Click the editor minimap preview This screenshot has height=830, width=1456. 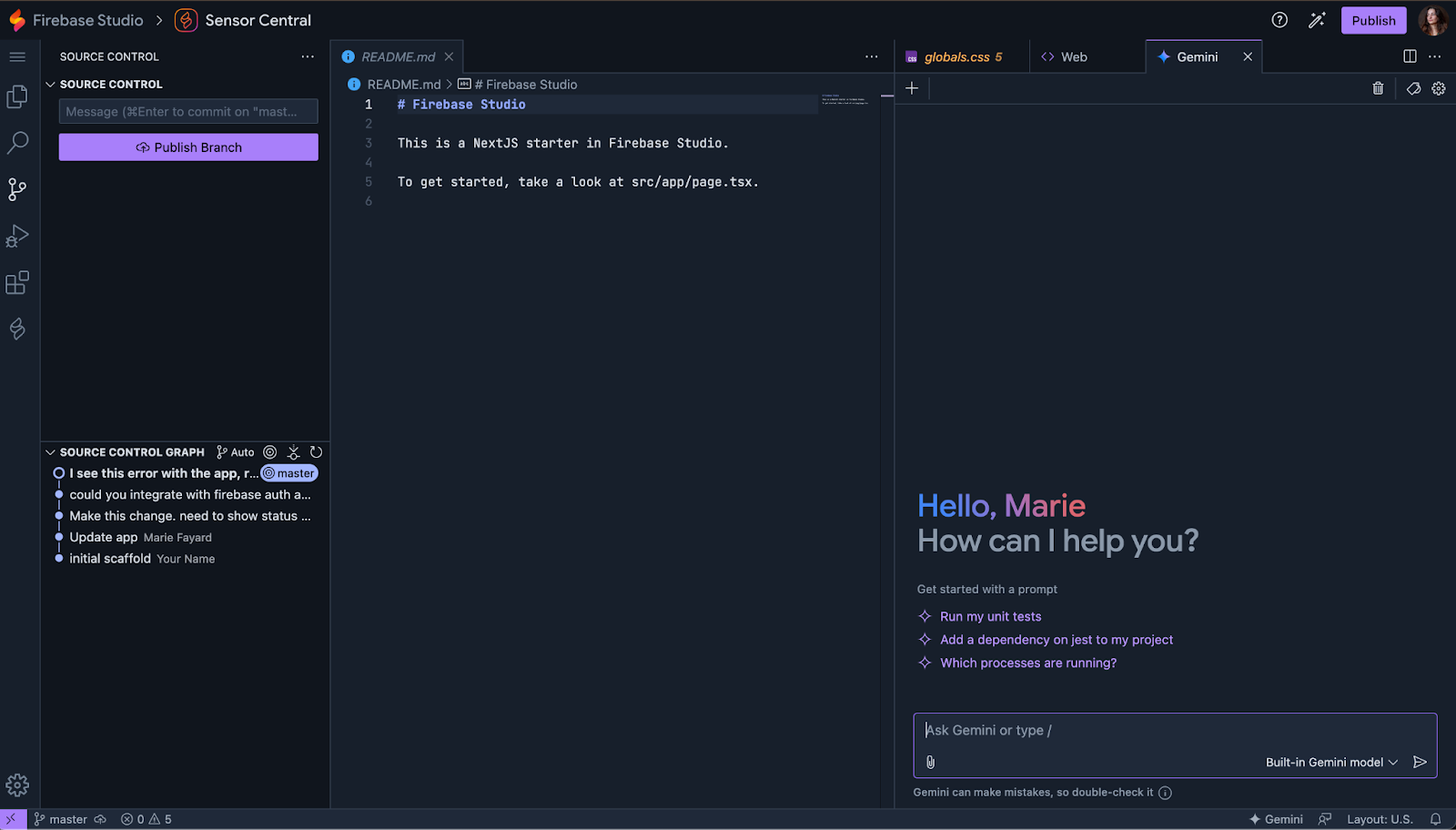point(845,100)
